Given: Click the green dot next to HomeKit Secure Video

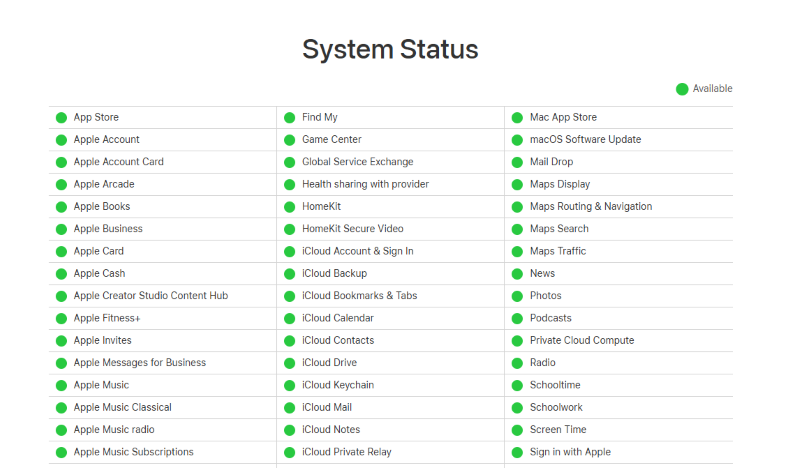Looking at the screenshot, I should [x=289, y=229].
